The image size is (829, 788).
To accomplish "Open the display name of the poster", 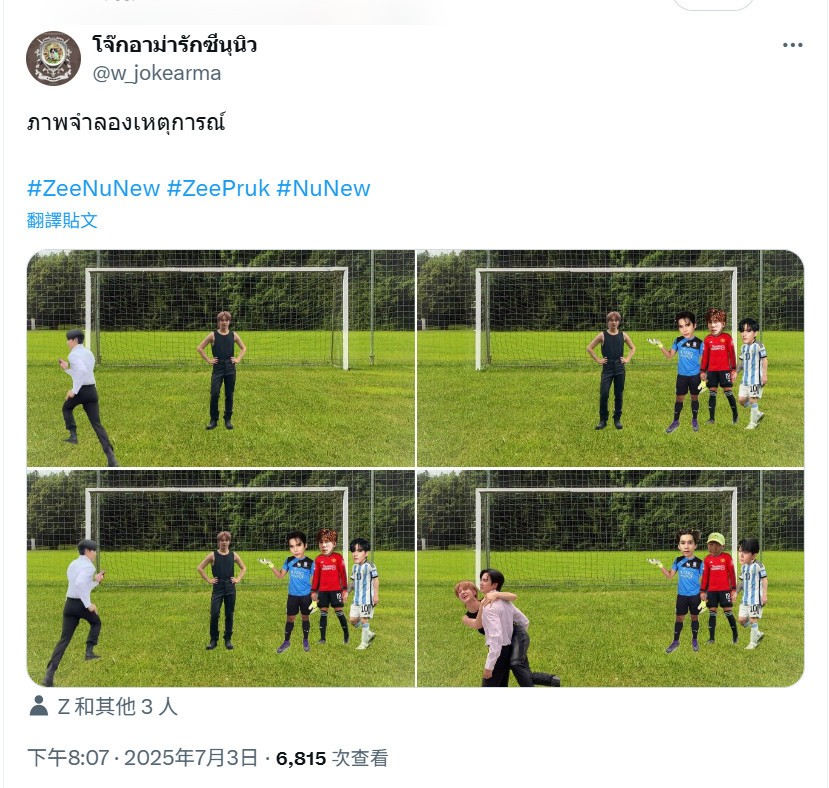I will (x=174, y=44).
